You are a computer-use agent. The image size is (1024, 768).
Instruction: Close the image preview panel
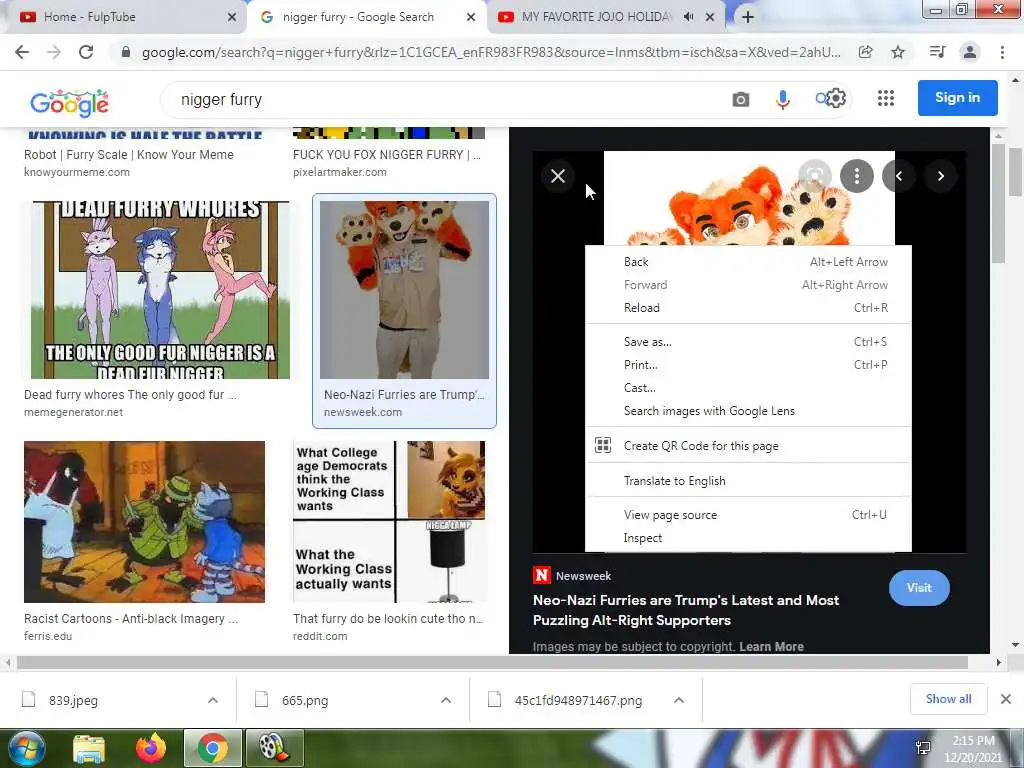[558, 176]
